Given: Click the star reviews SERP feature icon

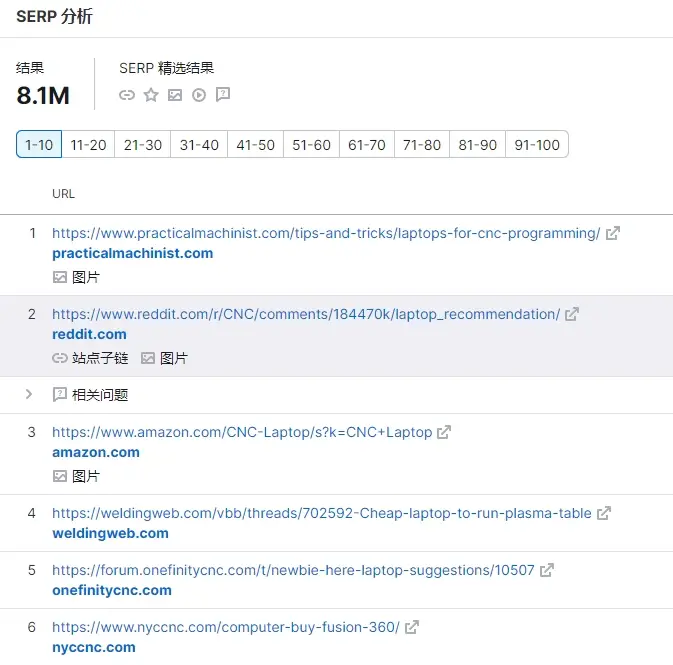Looking at the screenshot, I should coord(151,95).
